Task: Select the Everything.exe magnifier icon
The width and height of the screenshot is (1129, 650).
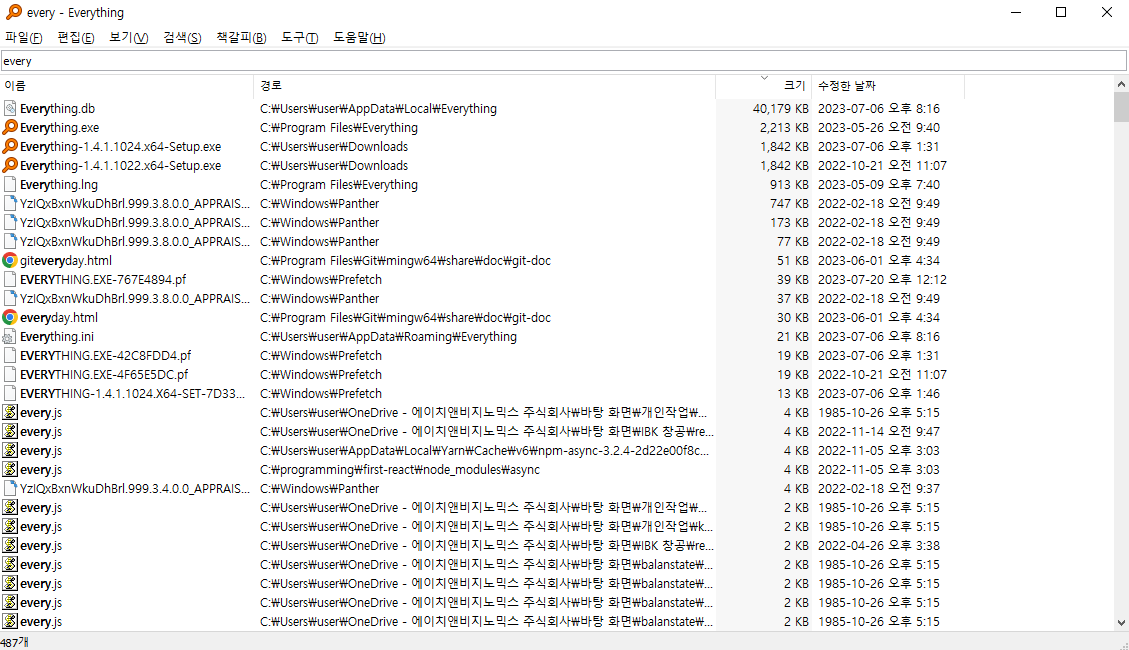Action: (9, 127)
